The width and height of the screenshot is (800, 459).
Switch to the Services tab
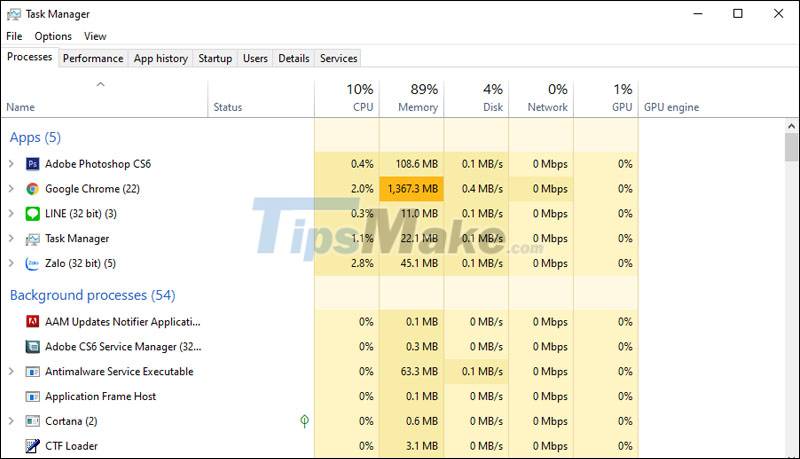[338, 58]
